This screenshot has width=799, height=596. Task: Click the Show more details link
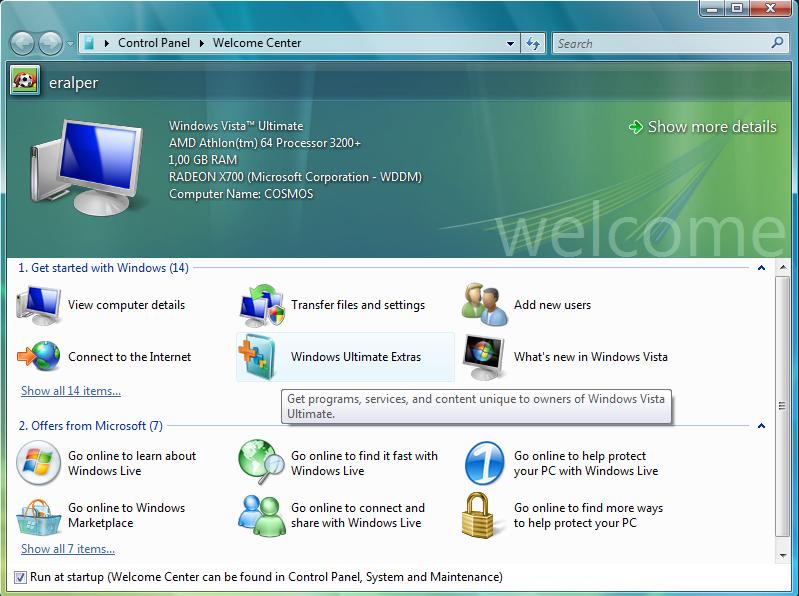click(x=712, y=127)
